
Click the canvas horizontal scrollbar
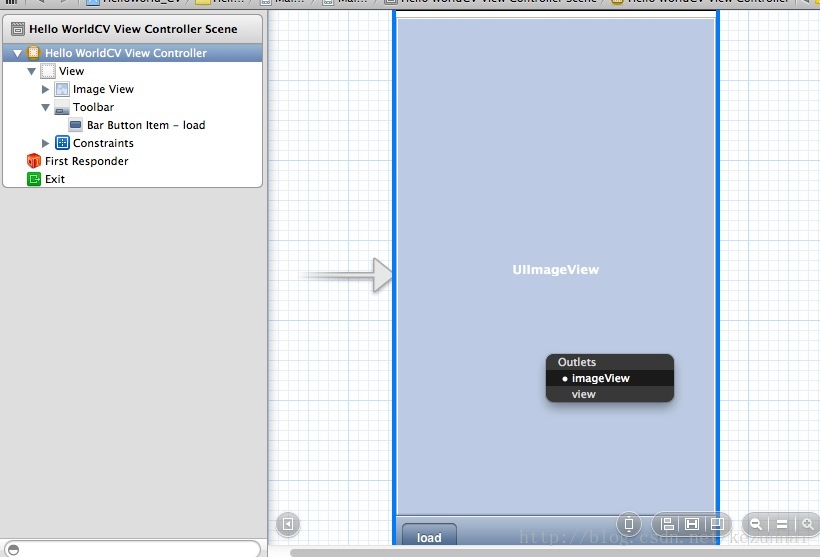point(554,553)
